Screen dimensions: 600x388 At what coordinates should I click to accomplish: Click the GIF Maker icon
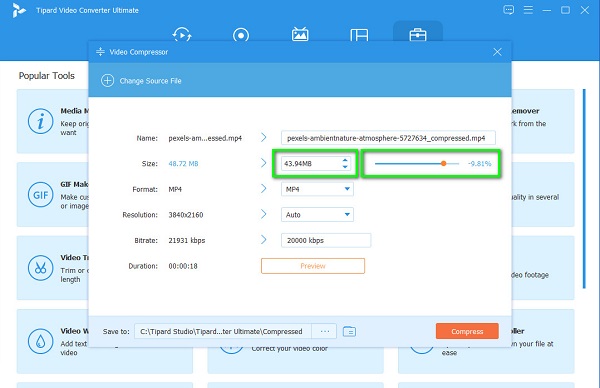[x=40, y=195]
